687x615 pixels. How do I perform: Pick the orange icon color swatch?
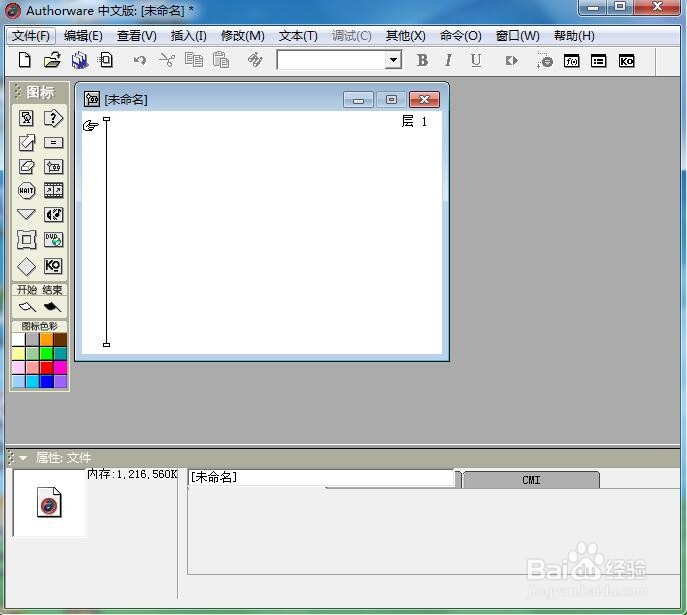pos(46,339)
